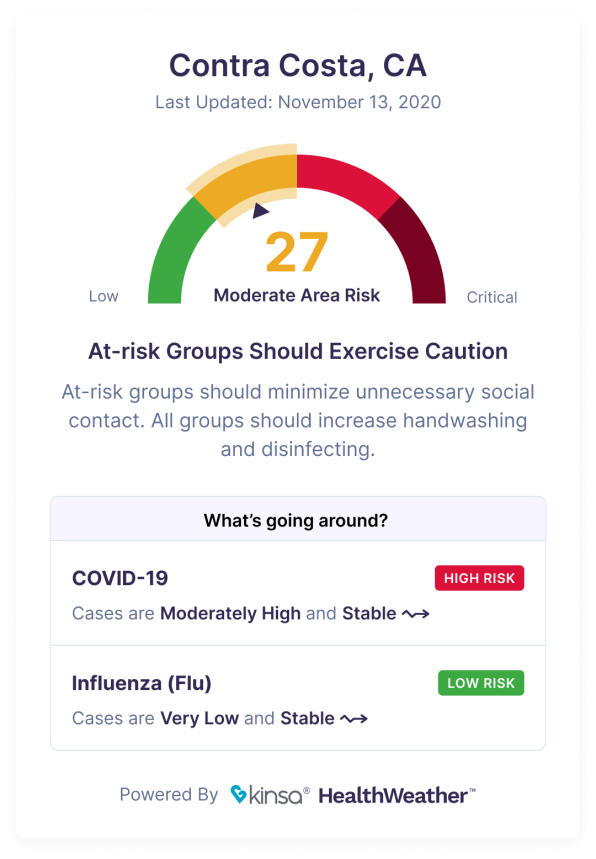The image size is (596, 859).
Task: Click the Contra Costa, CA title
Action: pyautogui.click(x=297, y=65)
